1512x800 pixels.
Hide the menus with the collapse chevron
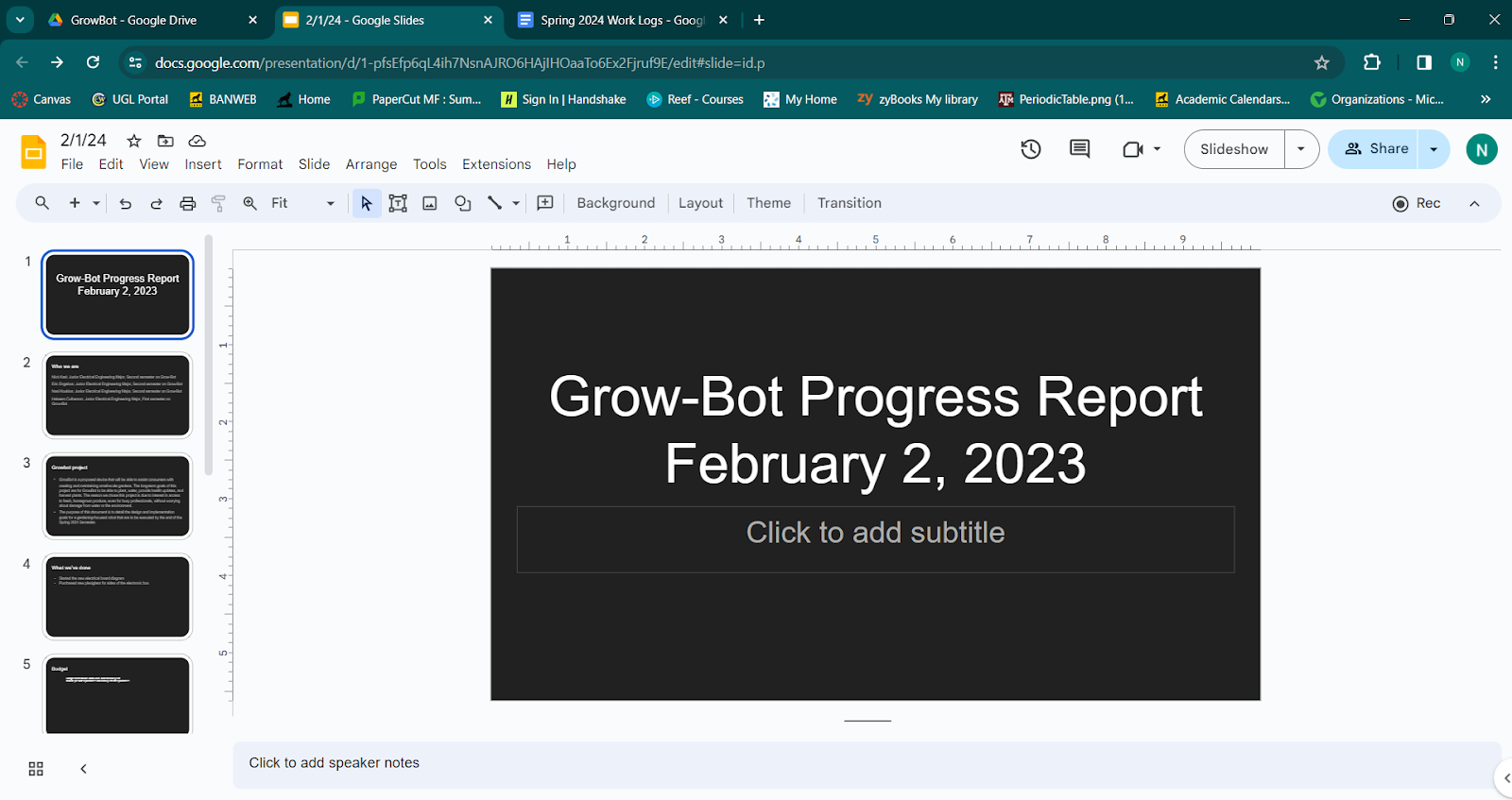coord(1474,203)
